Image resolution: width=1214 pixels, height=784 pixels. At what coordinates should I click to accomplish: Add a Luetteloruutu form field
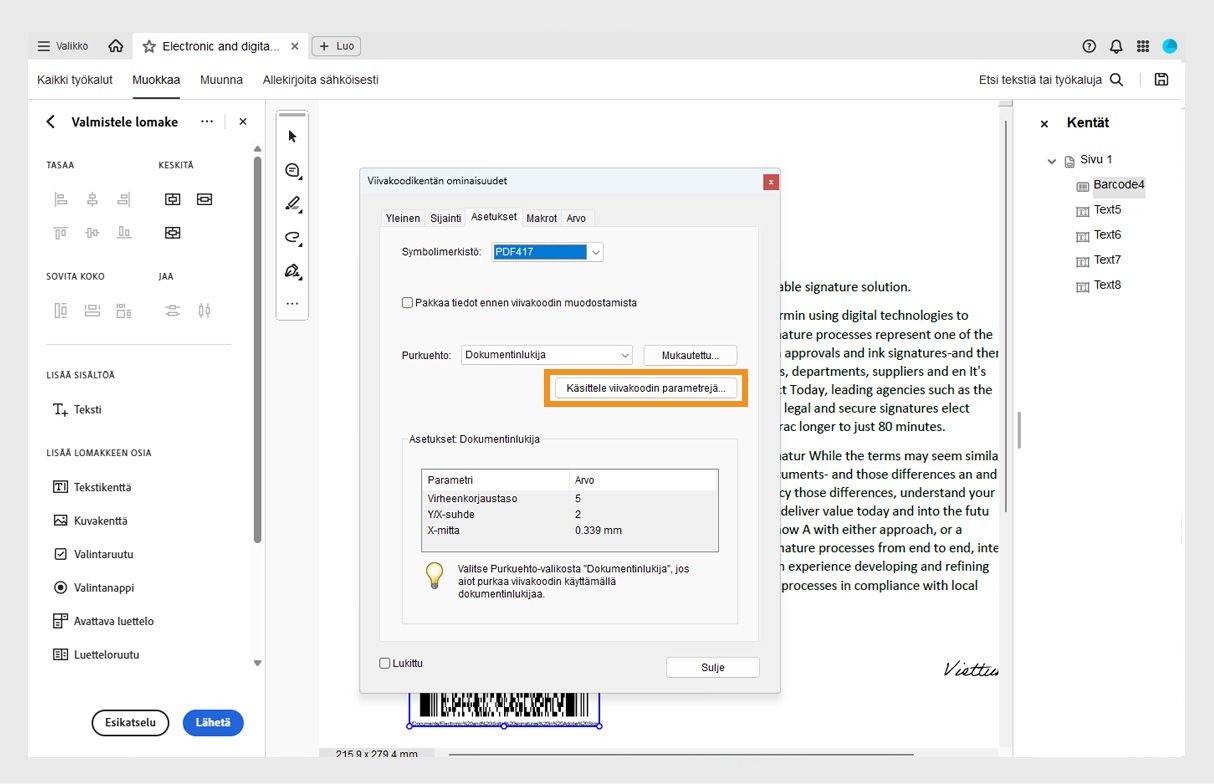96,654
